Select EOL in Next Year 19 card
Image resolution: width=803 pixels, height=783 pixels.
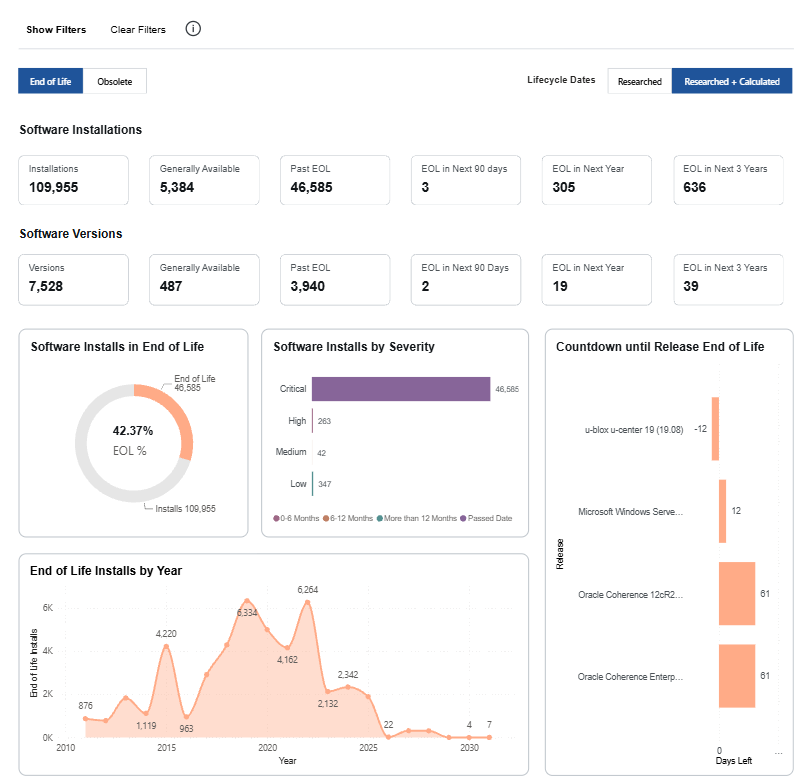point(597,280)
